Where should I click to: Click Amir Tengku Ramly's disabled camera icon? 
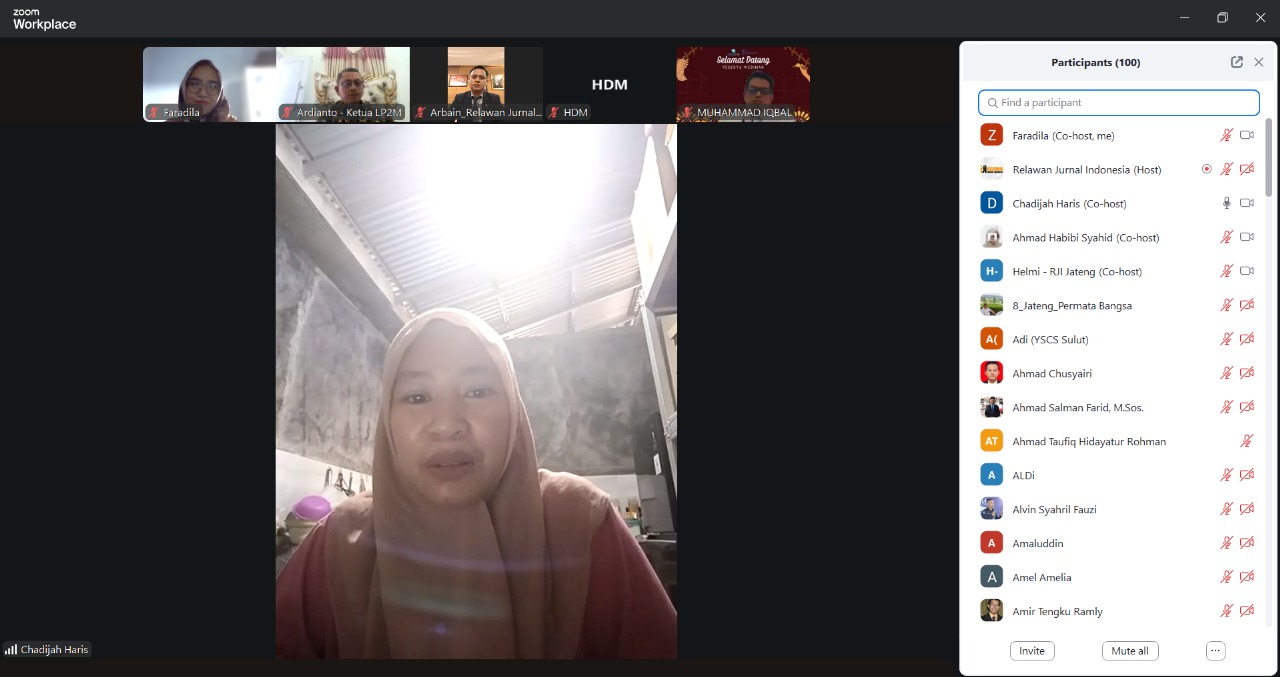(x=1247, y=611)
